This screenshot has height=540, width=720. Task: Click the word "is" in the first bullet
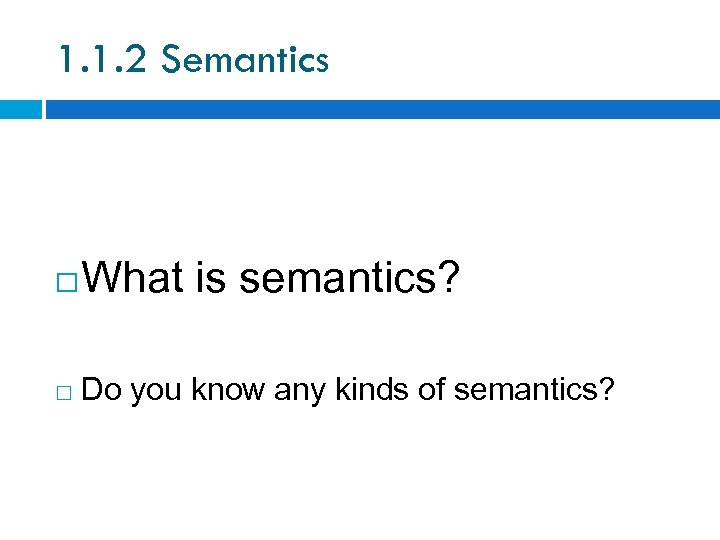click(211, 281)
